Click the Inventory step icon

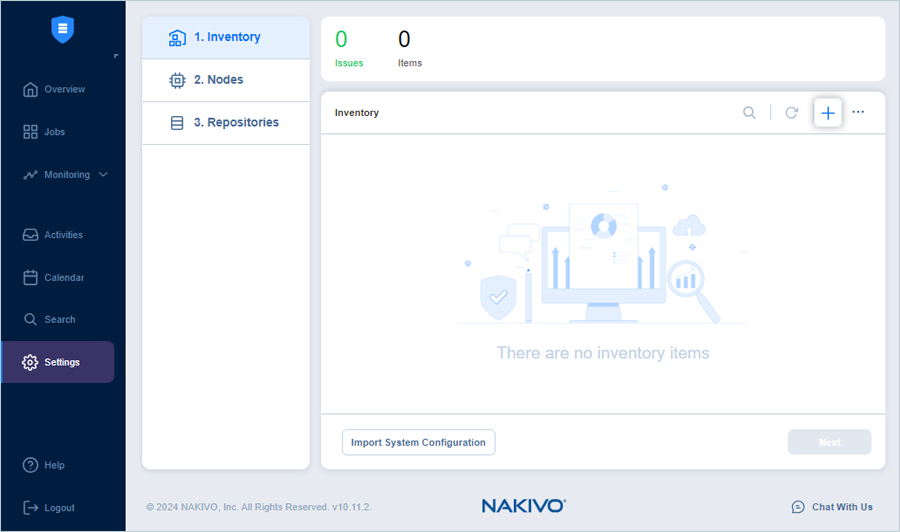pos(177,38)
